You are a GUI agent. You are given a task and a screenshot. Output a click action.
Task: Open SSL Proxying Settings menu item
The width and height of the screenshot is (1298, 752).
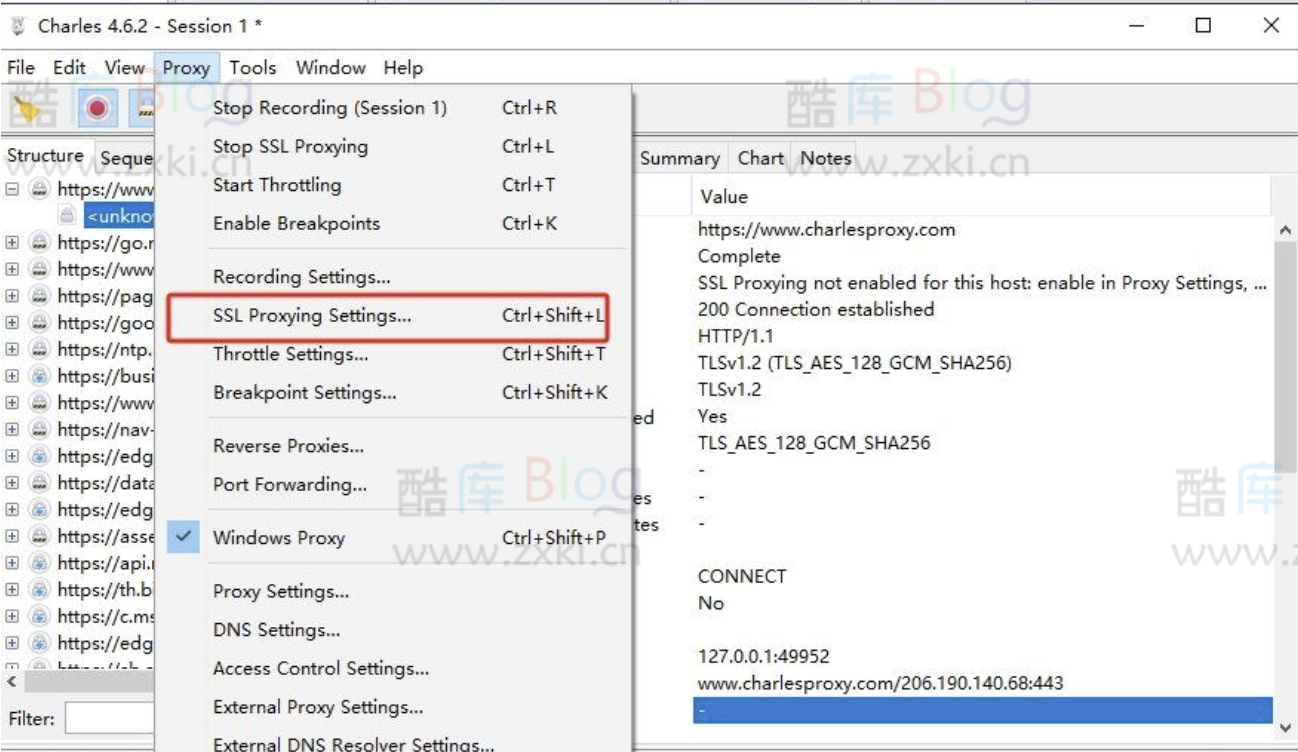tap(311, 316)
